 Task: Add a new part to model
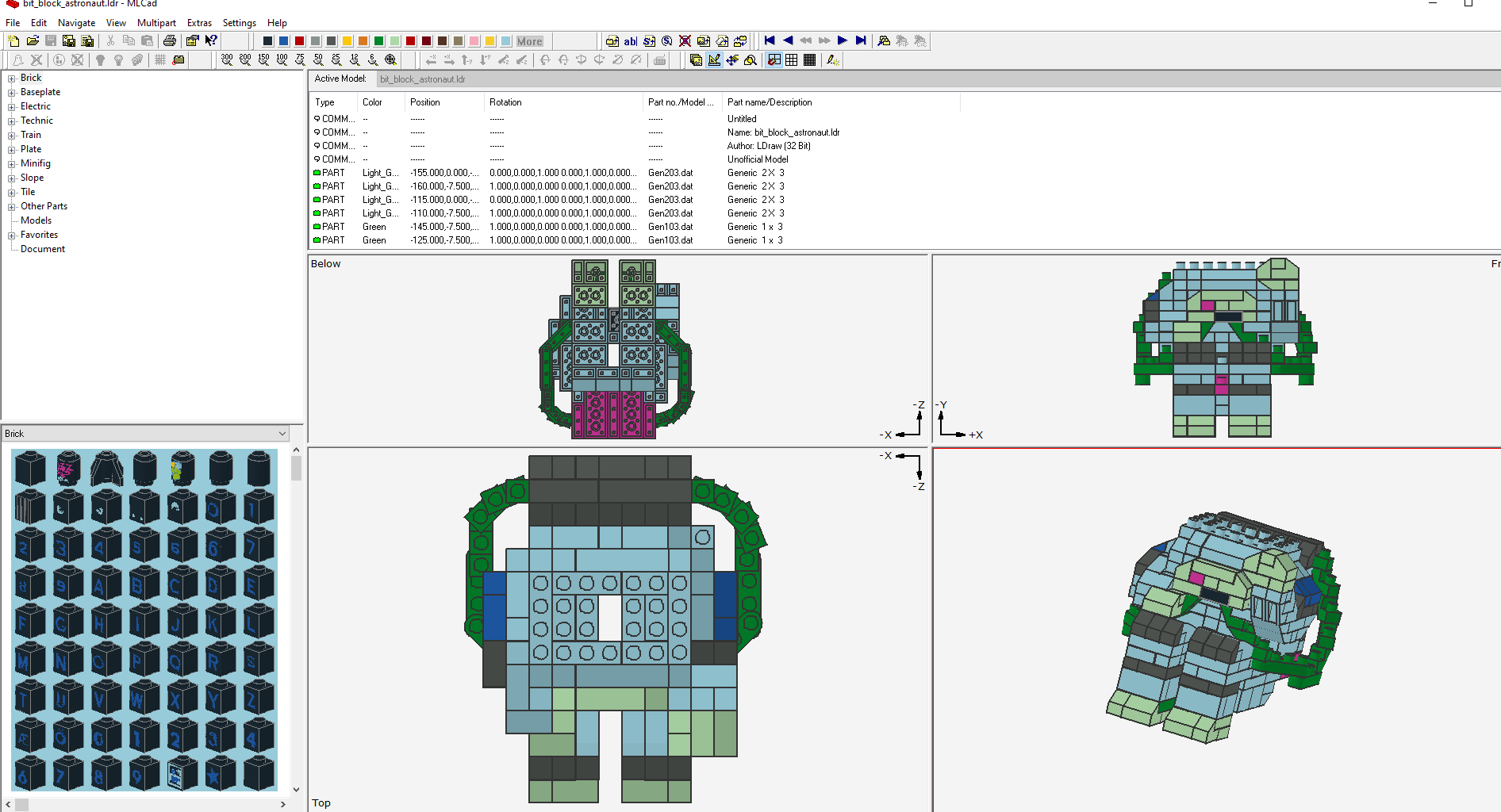tap(612, 41)
